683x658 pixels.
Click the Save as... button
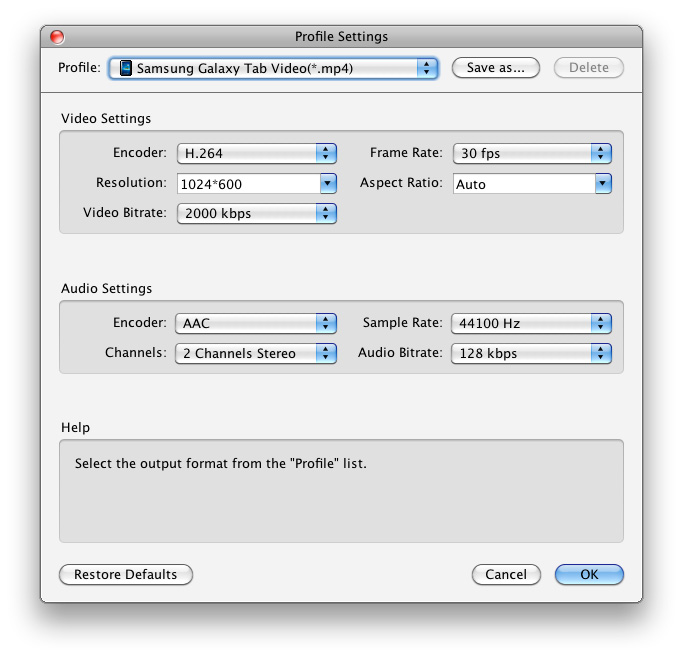(496, 67)
